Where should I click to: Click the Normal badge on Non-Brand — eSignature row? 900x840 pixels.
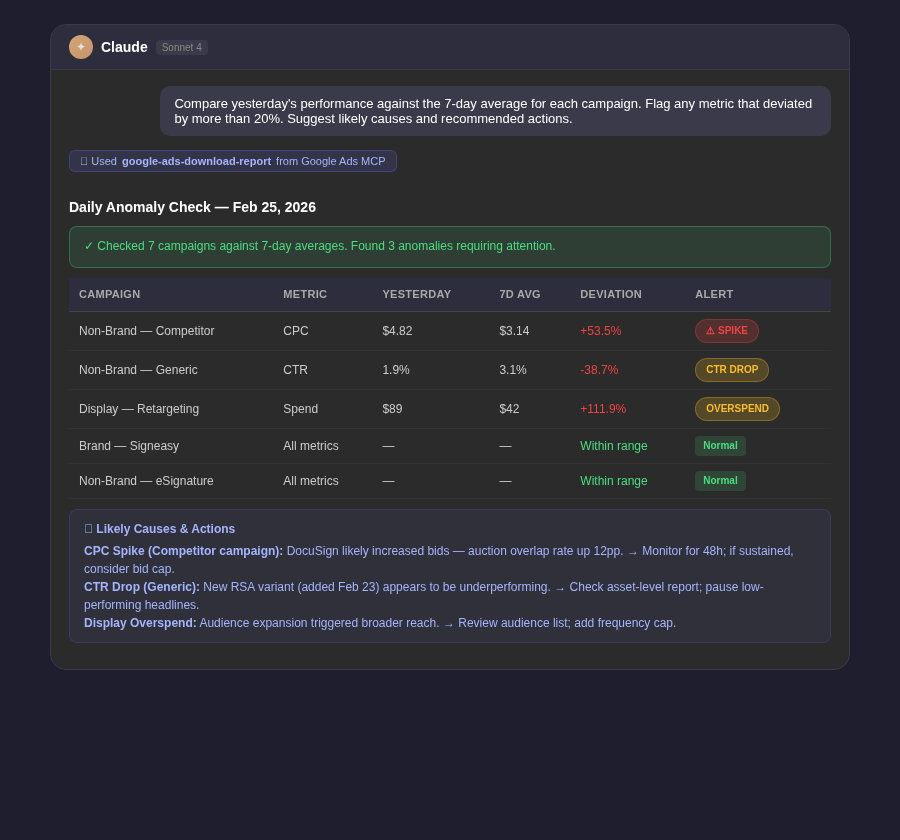pos(720,480)
